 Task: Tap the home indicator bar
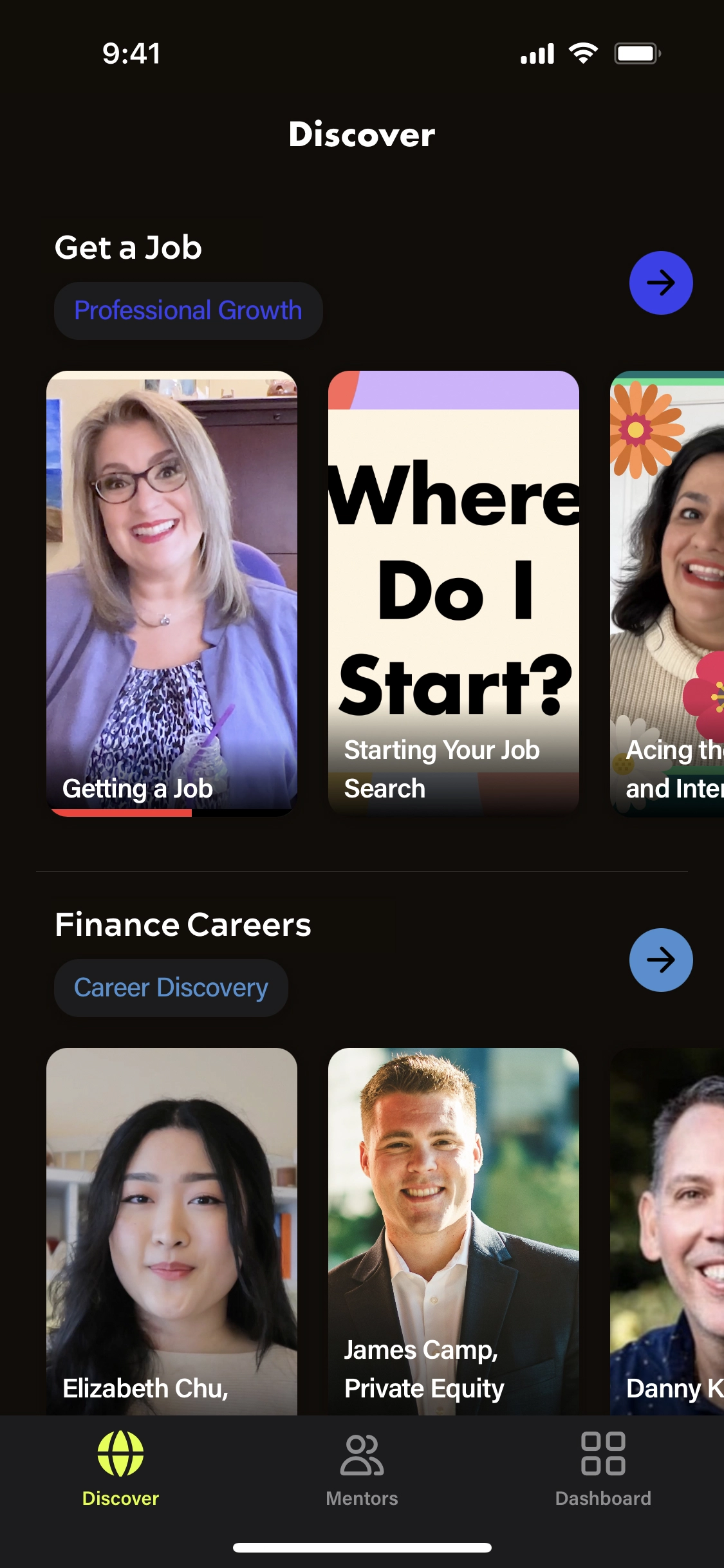362,1547
